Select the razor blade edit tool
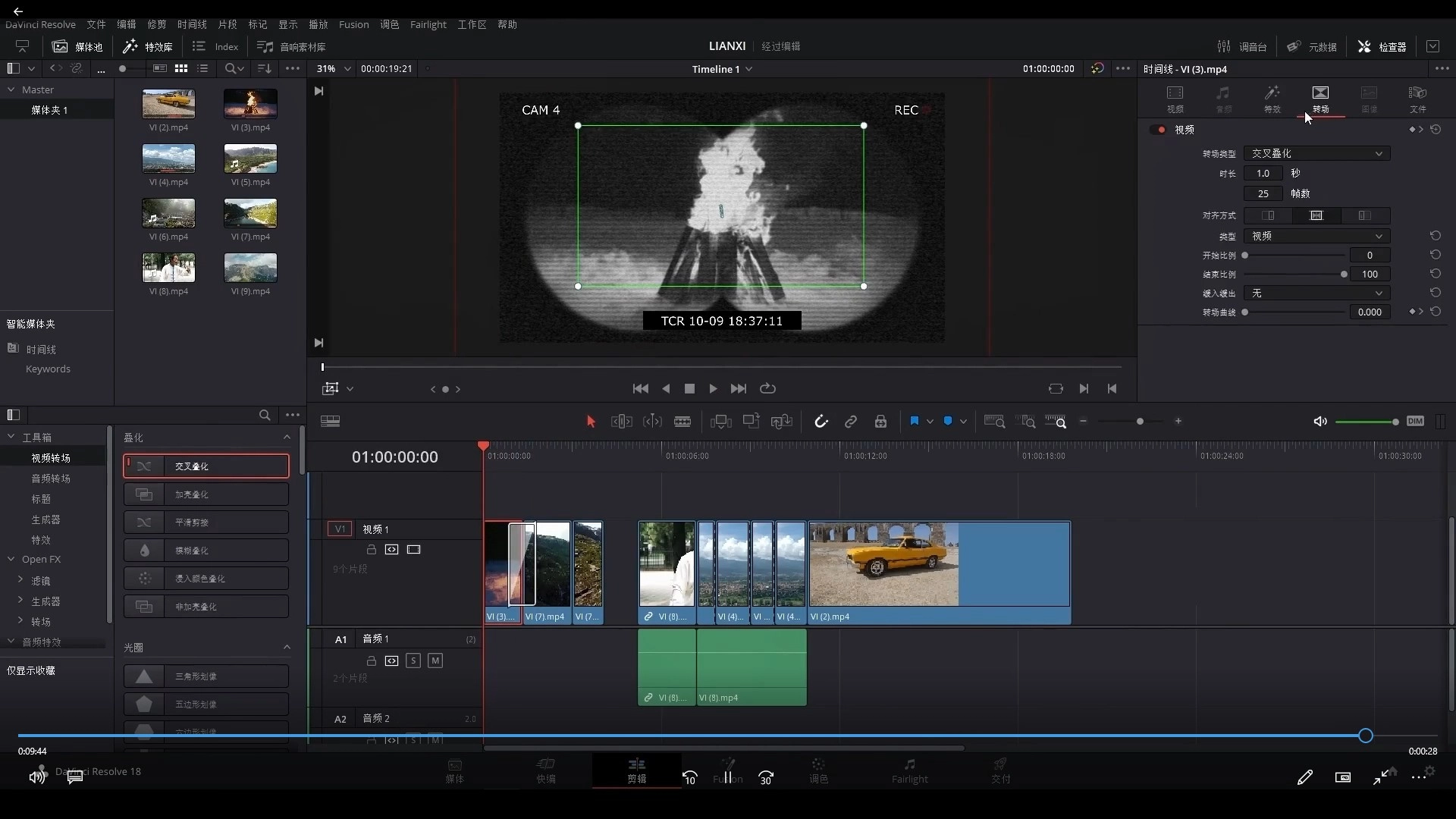1456x819 pixels. [682, 422]
